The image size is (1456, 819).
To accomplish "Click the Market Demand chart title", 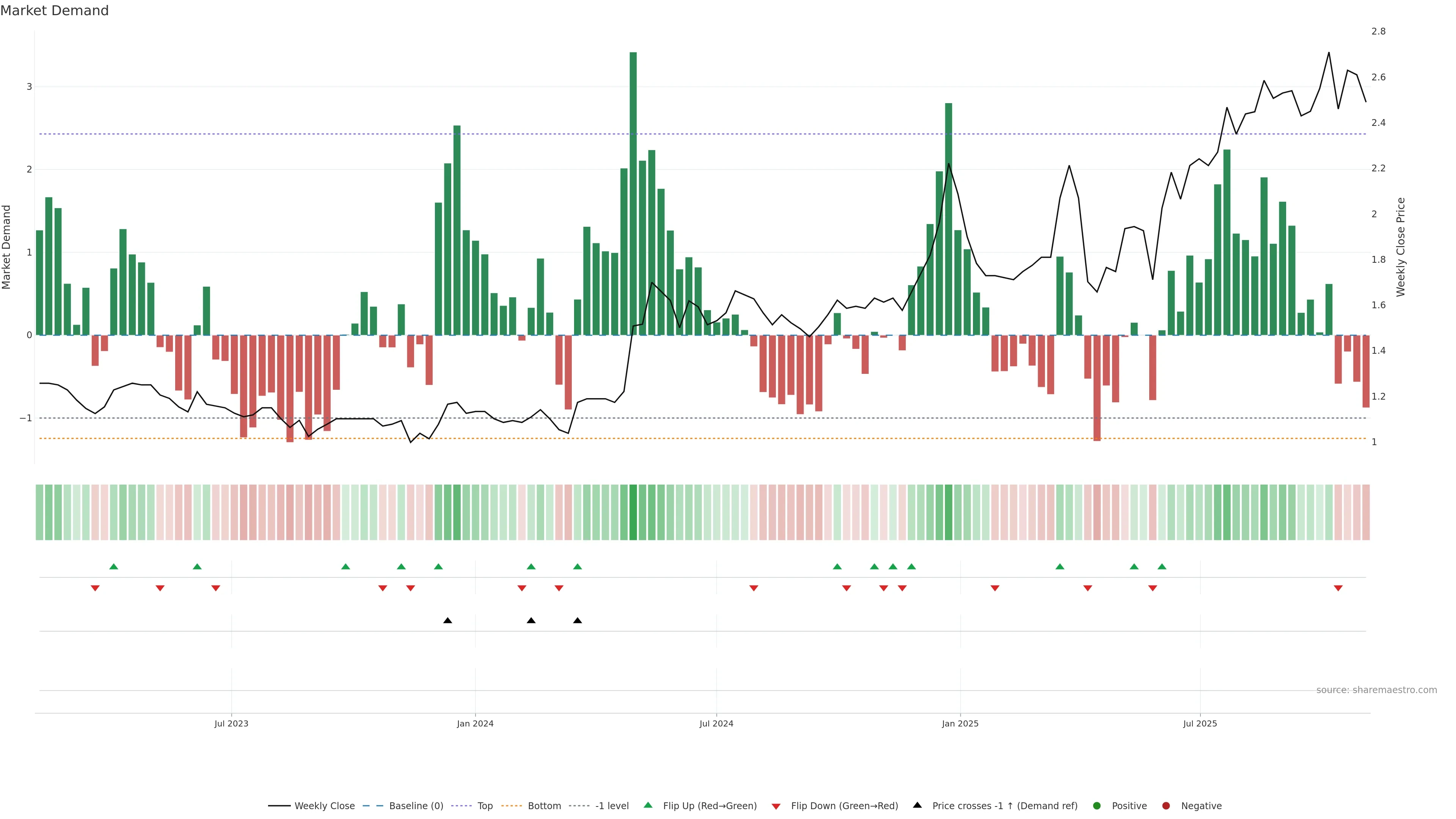I will pyautogui.click(x=54, y=11).
